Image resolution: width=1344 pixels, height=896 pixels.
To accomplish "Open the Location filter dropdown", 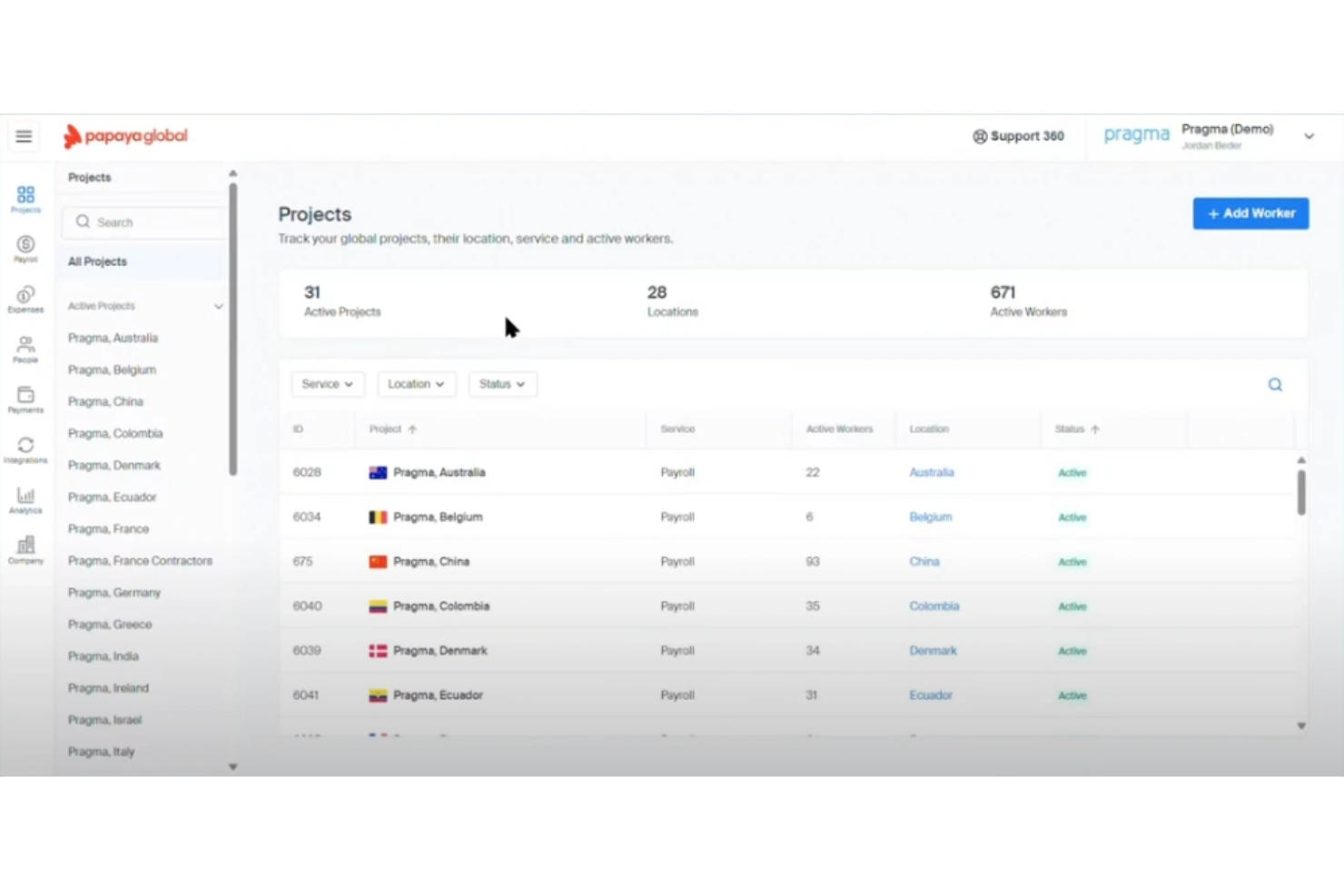I will (x=415, y=384).
